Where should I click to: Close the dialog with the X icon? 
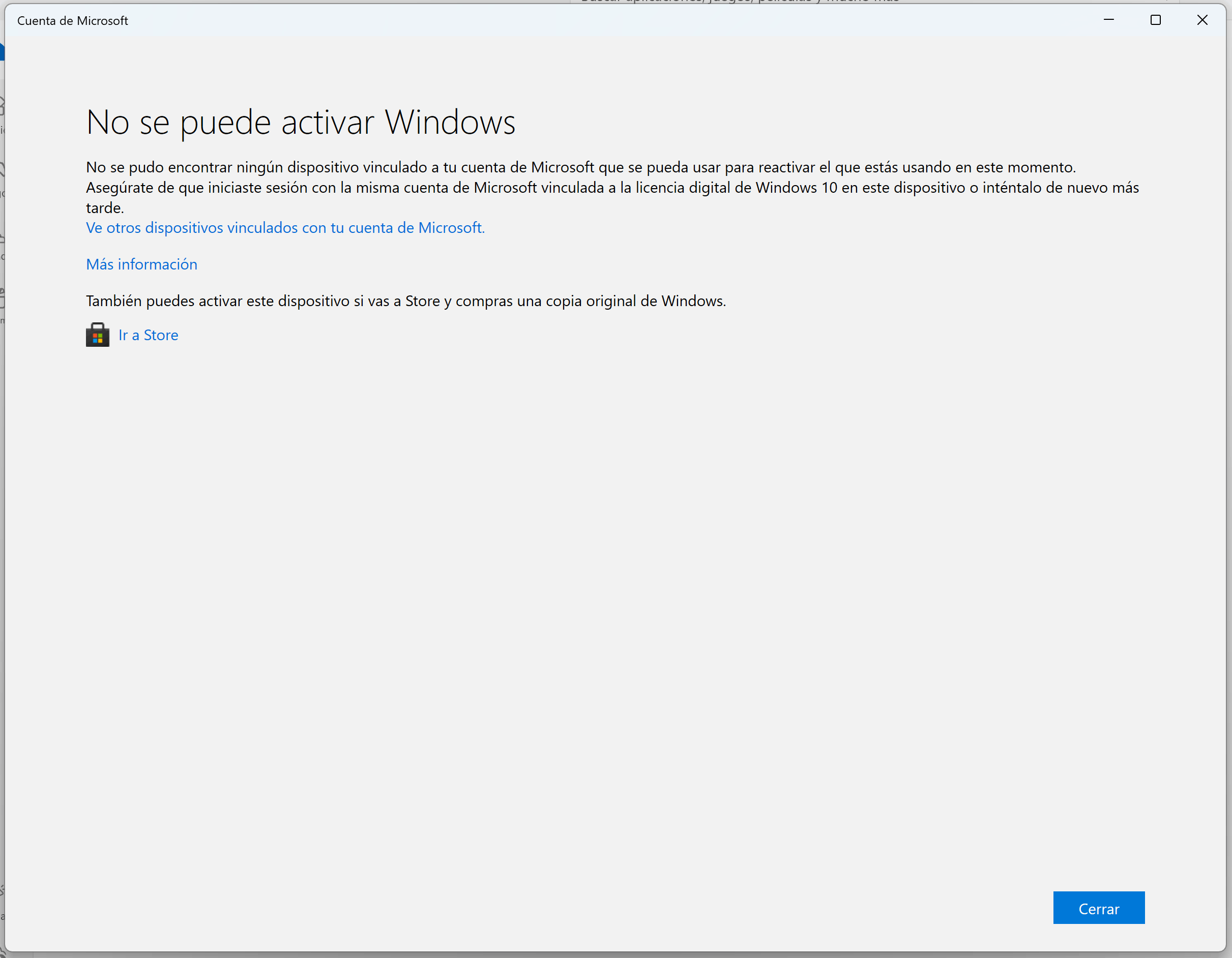[1202, 20]
